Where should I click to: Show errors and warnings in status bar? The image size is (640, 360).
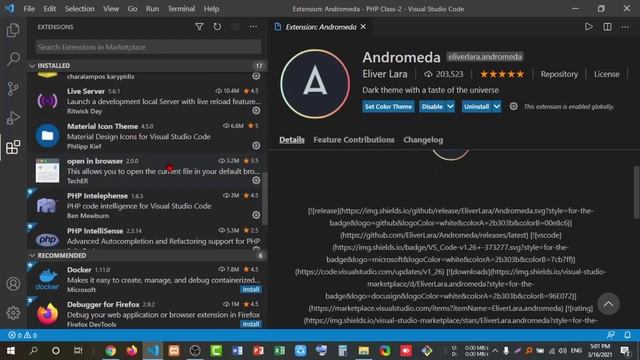click(22, 336)
